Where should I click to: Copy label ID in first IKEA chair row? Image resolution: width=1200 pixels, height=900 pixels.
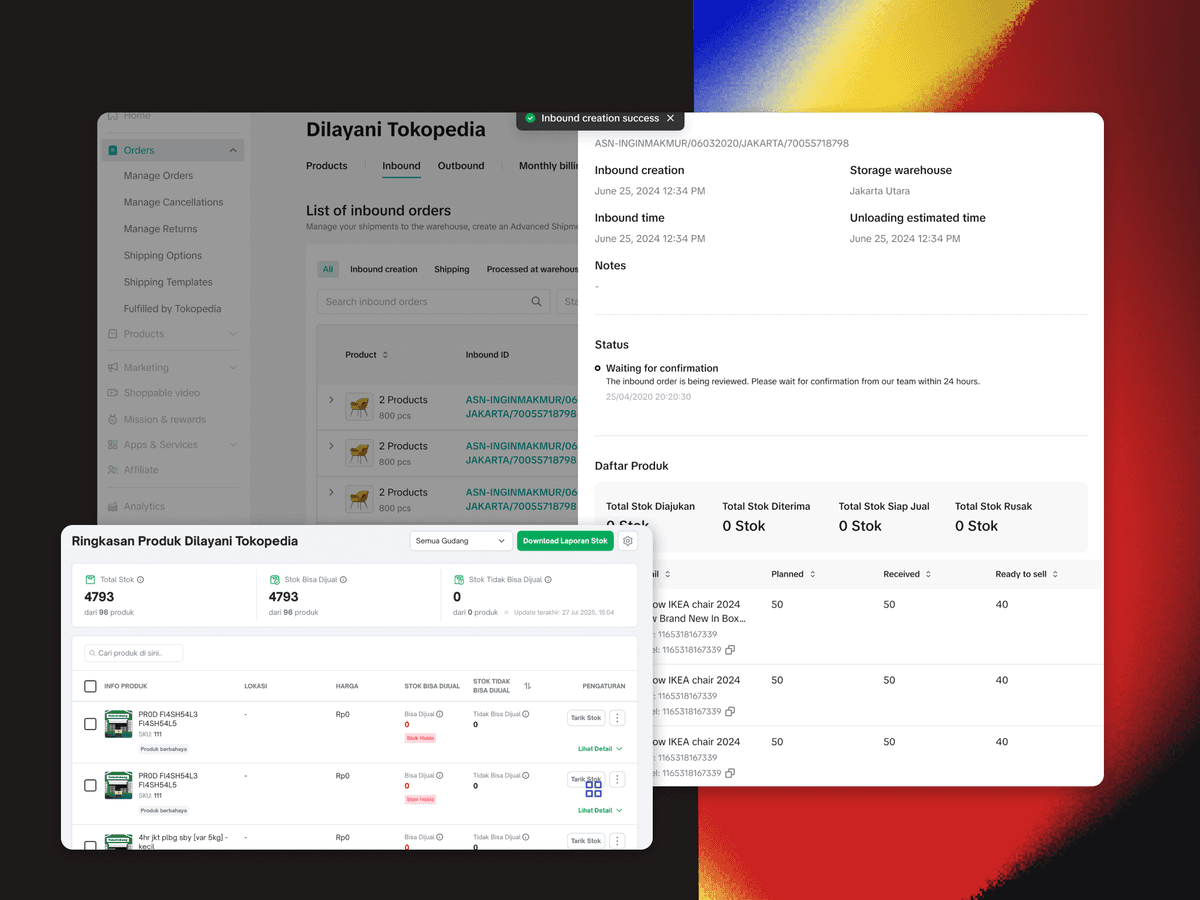click(x=730, y=650)
